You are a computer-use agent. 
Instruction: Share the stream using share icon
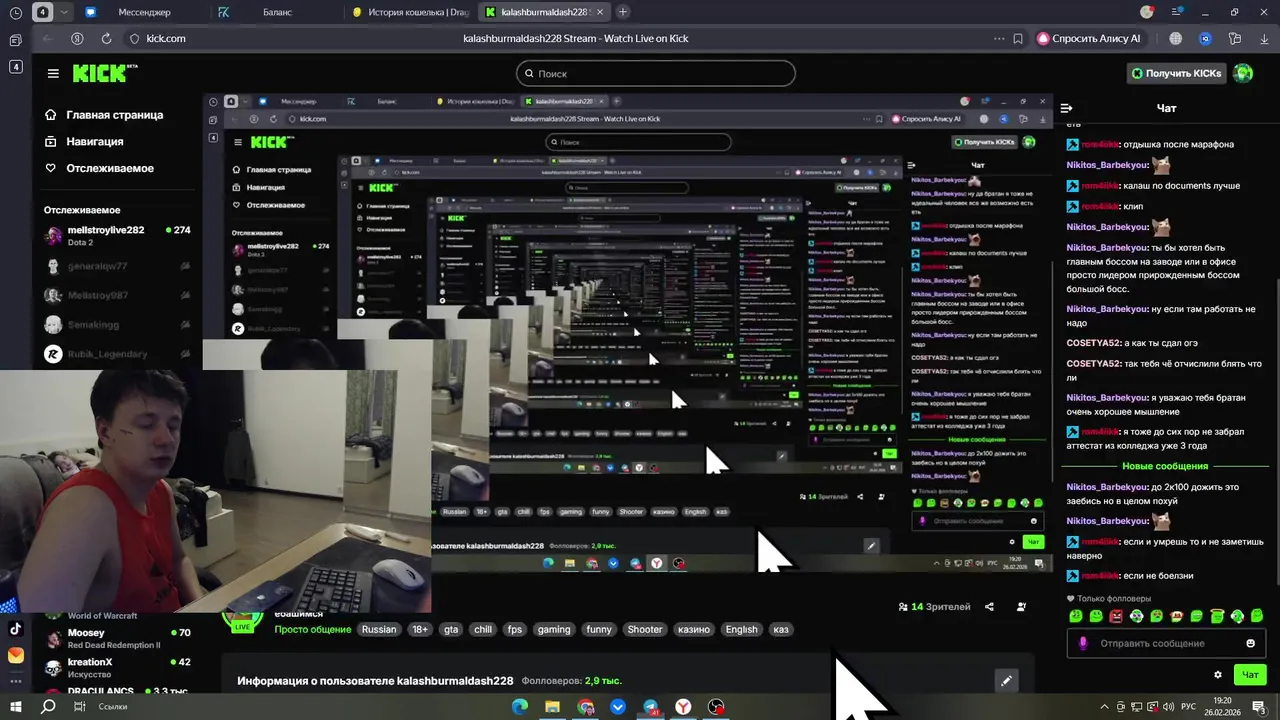click(989, 606)
